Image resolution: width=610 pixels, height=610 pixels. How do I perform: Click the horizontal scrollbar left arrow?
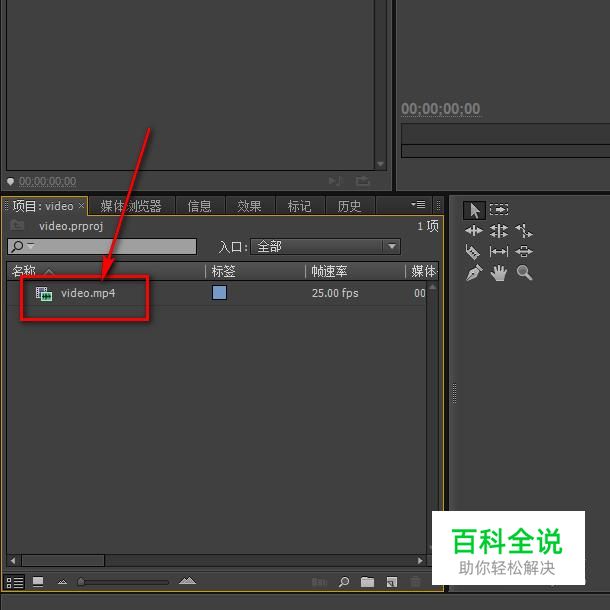(x=13, y=561)
